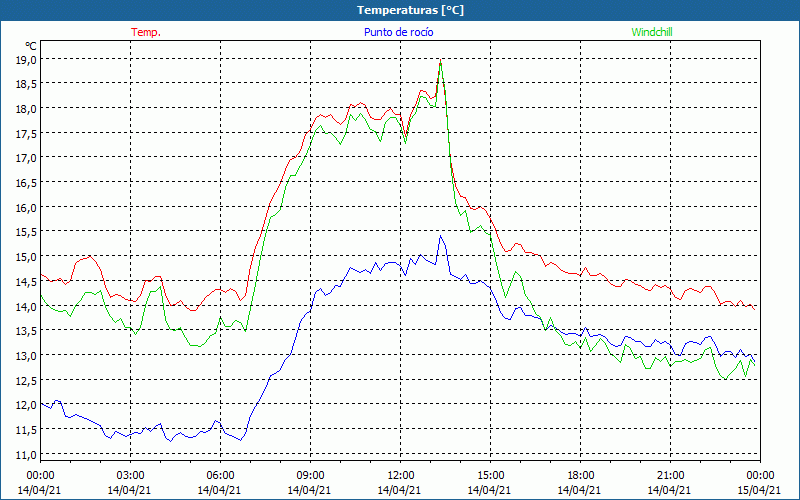
Task: Click the 19,0 temperature peak on red line
Action: point(440,60)
